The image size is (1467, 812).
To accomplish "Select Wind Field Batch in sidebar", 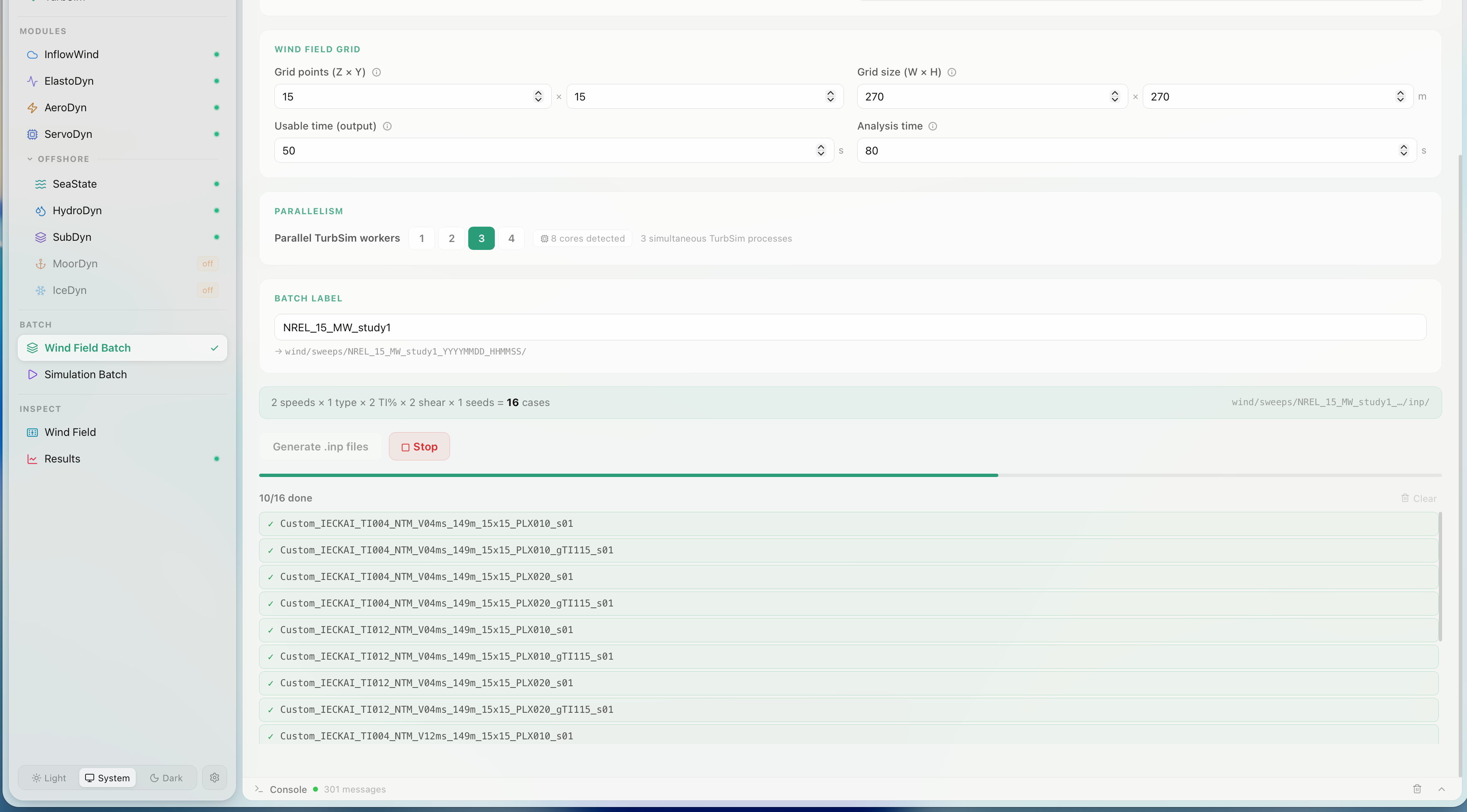I will tap(122, 348).
